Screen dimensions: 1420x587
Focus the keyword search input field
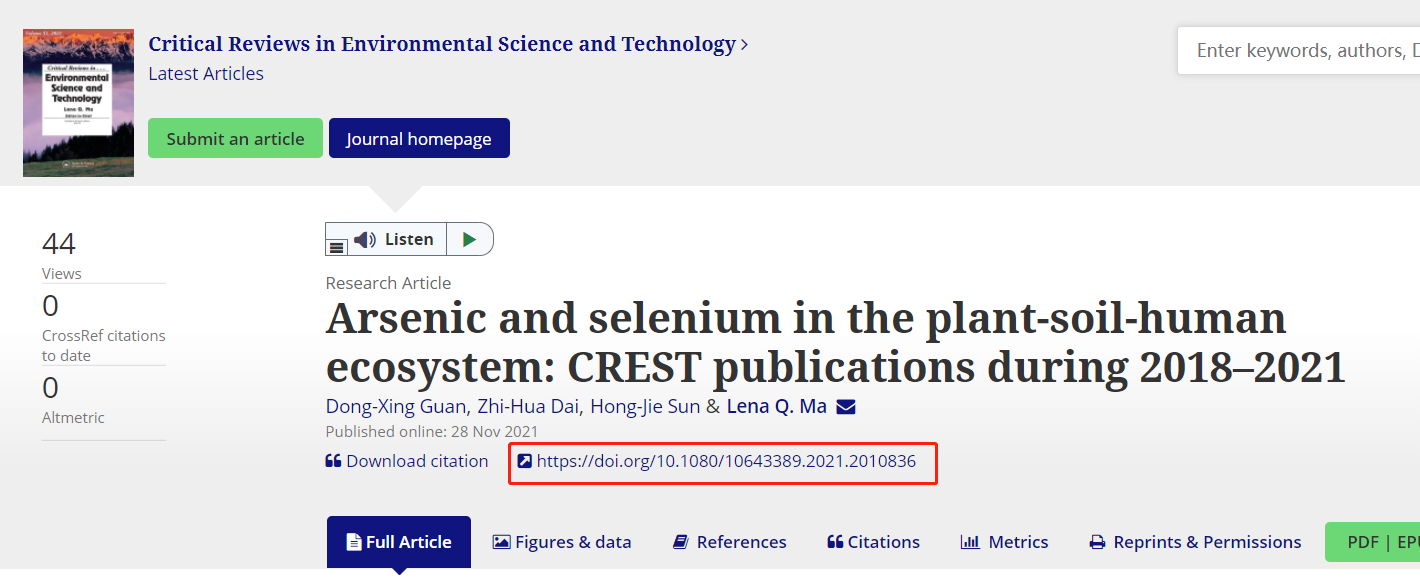coord(1300,51)
